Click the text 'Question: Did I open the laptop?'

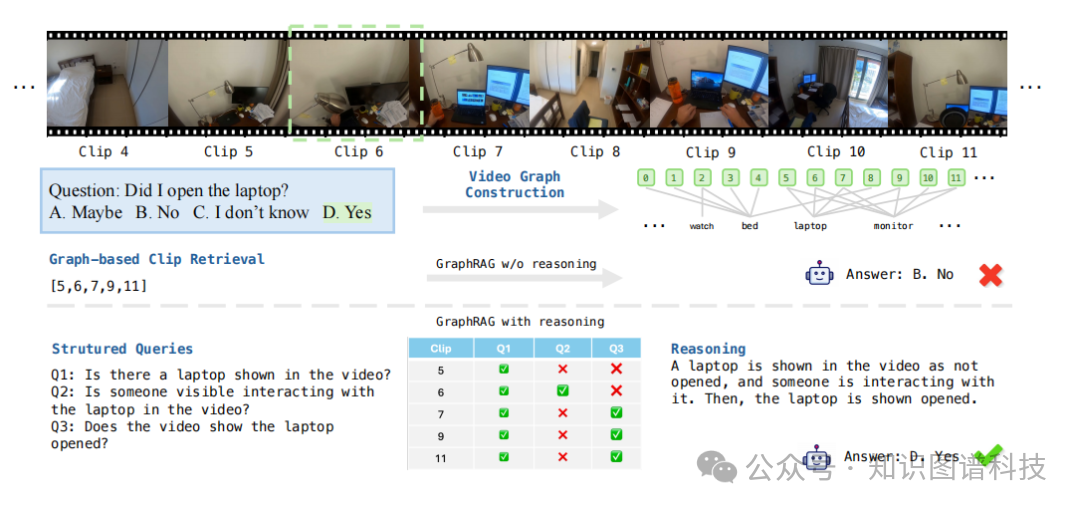point(169,190)
